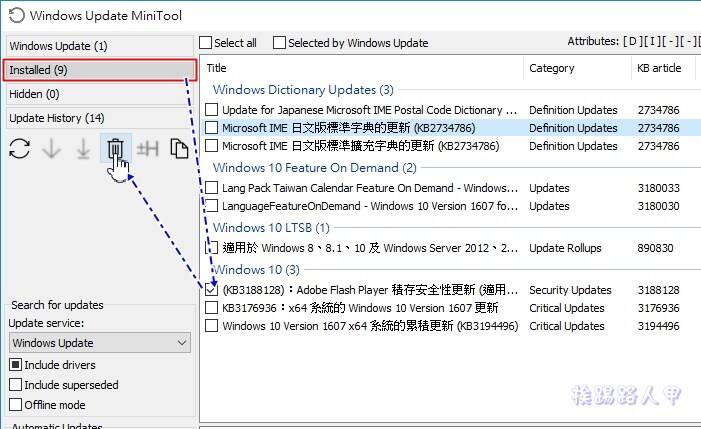Enable Include superseded option

[15, 385]
